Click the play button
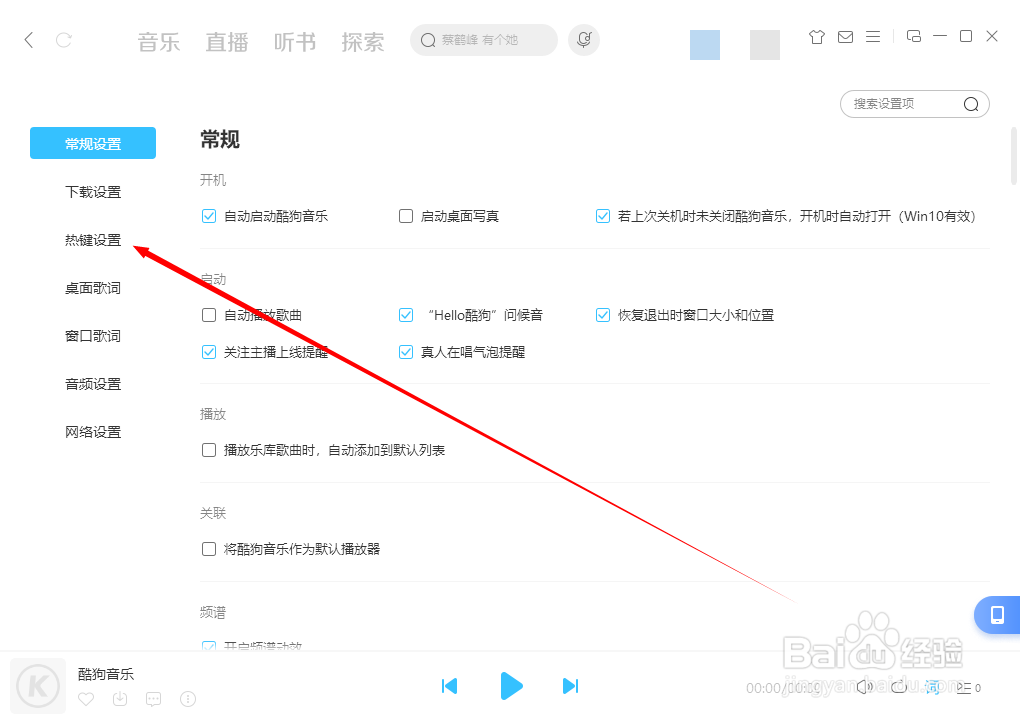The height and width of the screenshot is (720, 1020). pos(511,686)
